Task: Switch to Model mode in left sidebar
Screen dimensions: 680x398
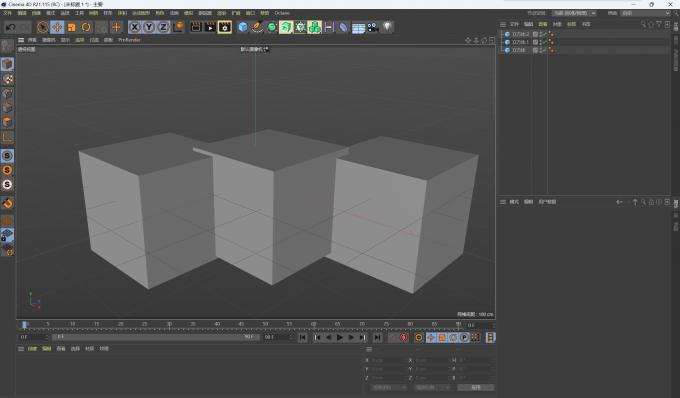Action: 7,64
